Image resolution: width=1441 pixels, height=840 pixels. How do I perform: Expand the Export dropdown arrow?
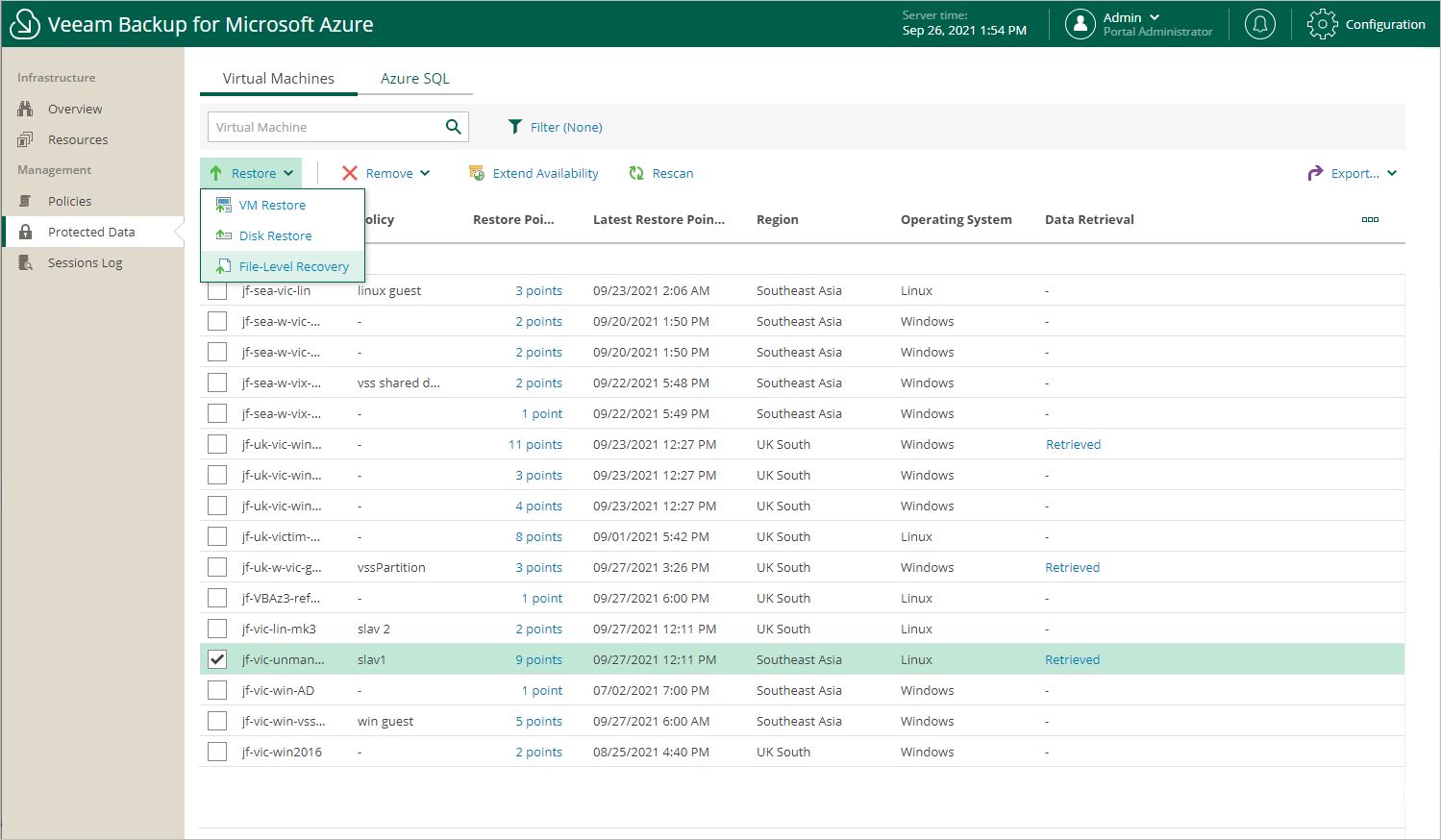tap(1392, 173)
